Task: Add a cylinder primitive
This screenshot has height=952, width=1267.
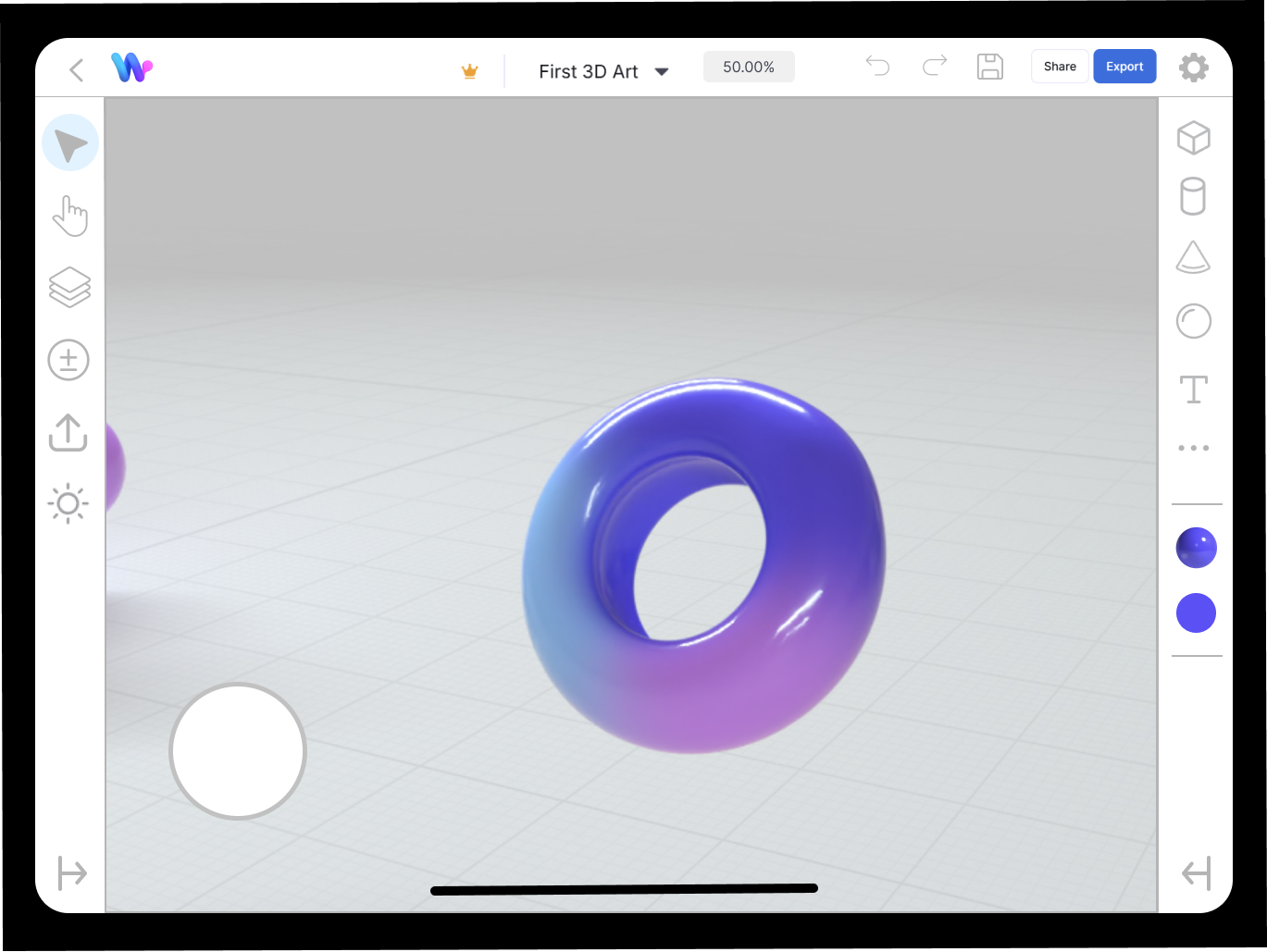Action: [x=1194, y=196]
